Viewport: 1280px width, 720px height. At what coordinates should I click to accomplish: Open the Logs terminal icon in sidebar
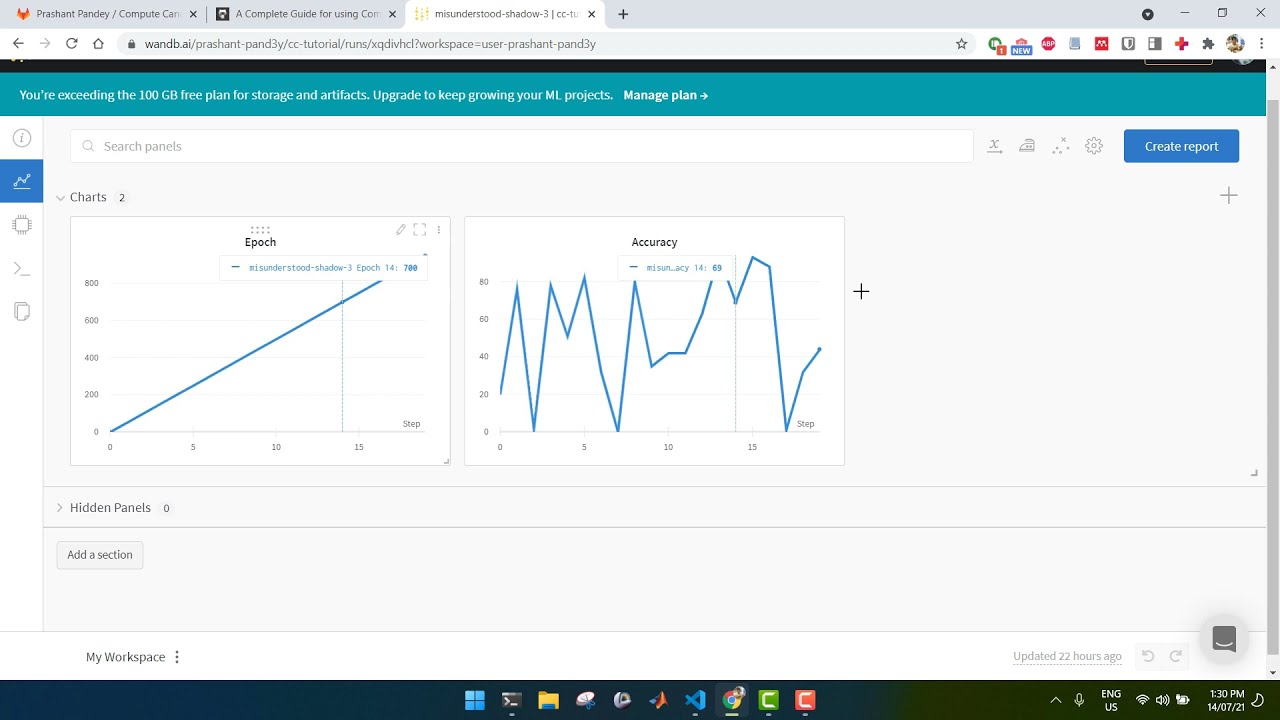(21, 269)
